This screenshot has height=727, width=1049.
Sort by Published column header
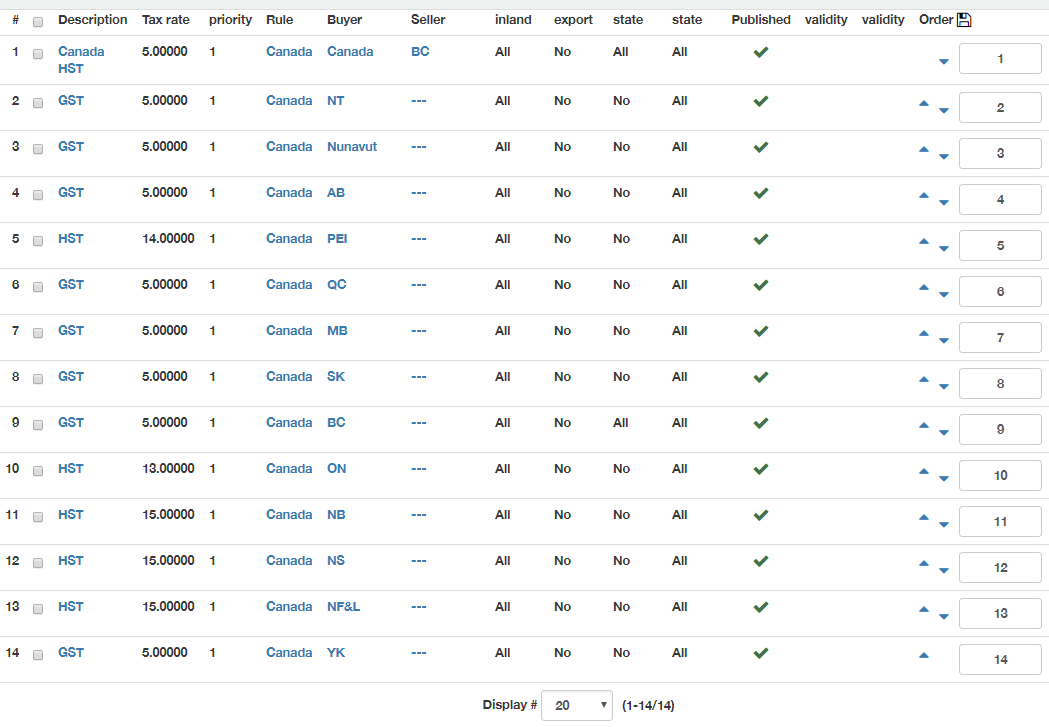click(x=761, y=20)
